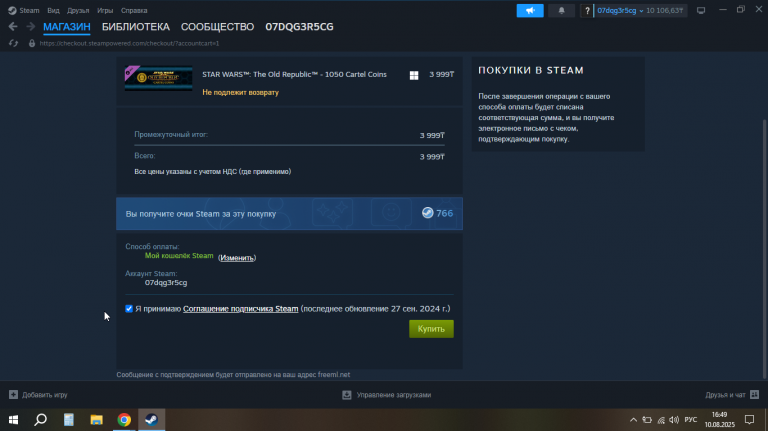This screenshot has width=768, height=431.
Task: Click the Steam taskbar icon
Action: point(151,420)
